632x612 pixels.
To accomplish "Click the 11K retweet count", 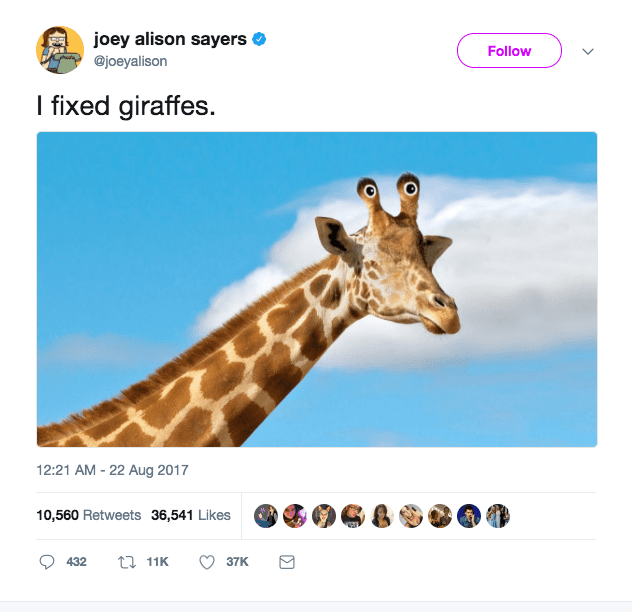I will pyautogui.click(x=157, y=562).
